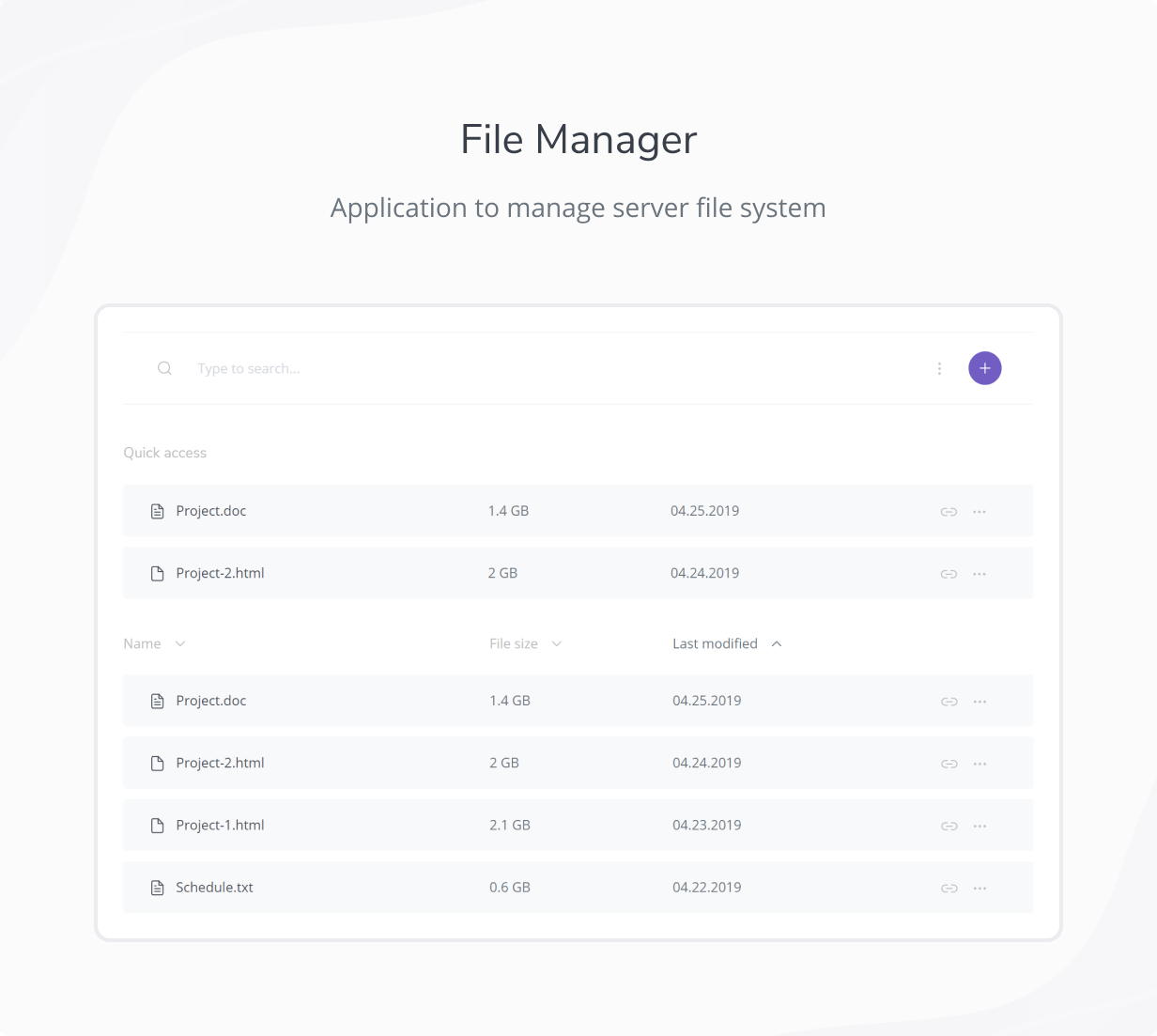Click the file icon next to Project-2.html
This screenshot has height=1036, width=1157.
click(156, 763)
